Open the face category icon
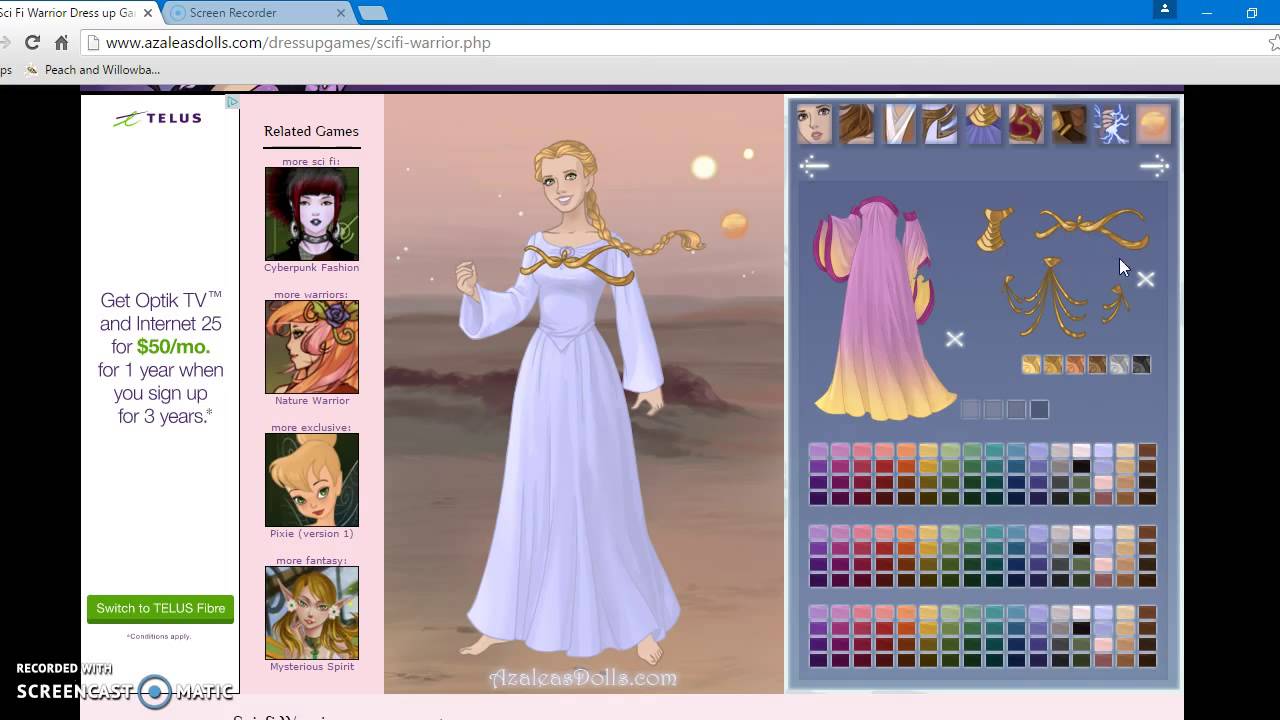Image resolution: width=1280 pixels, height=720 pixels. pyautogui.click(x=814, y=124)
